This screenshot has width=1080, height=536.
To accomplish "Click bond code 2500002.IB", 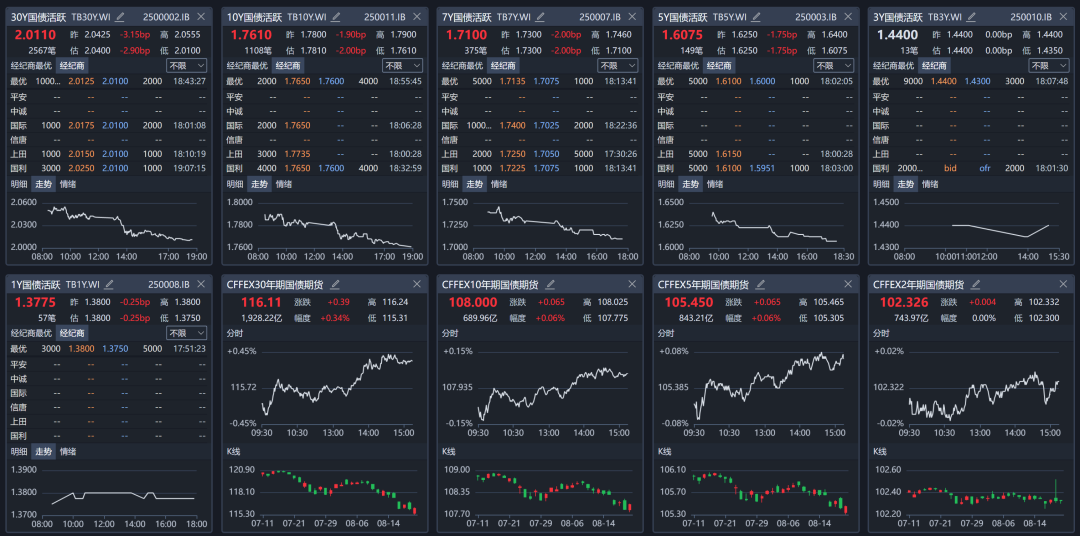I will [x=166, y=17].
